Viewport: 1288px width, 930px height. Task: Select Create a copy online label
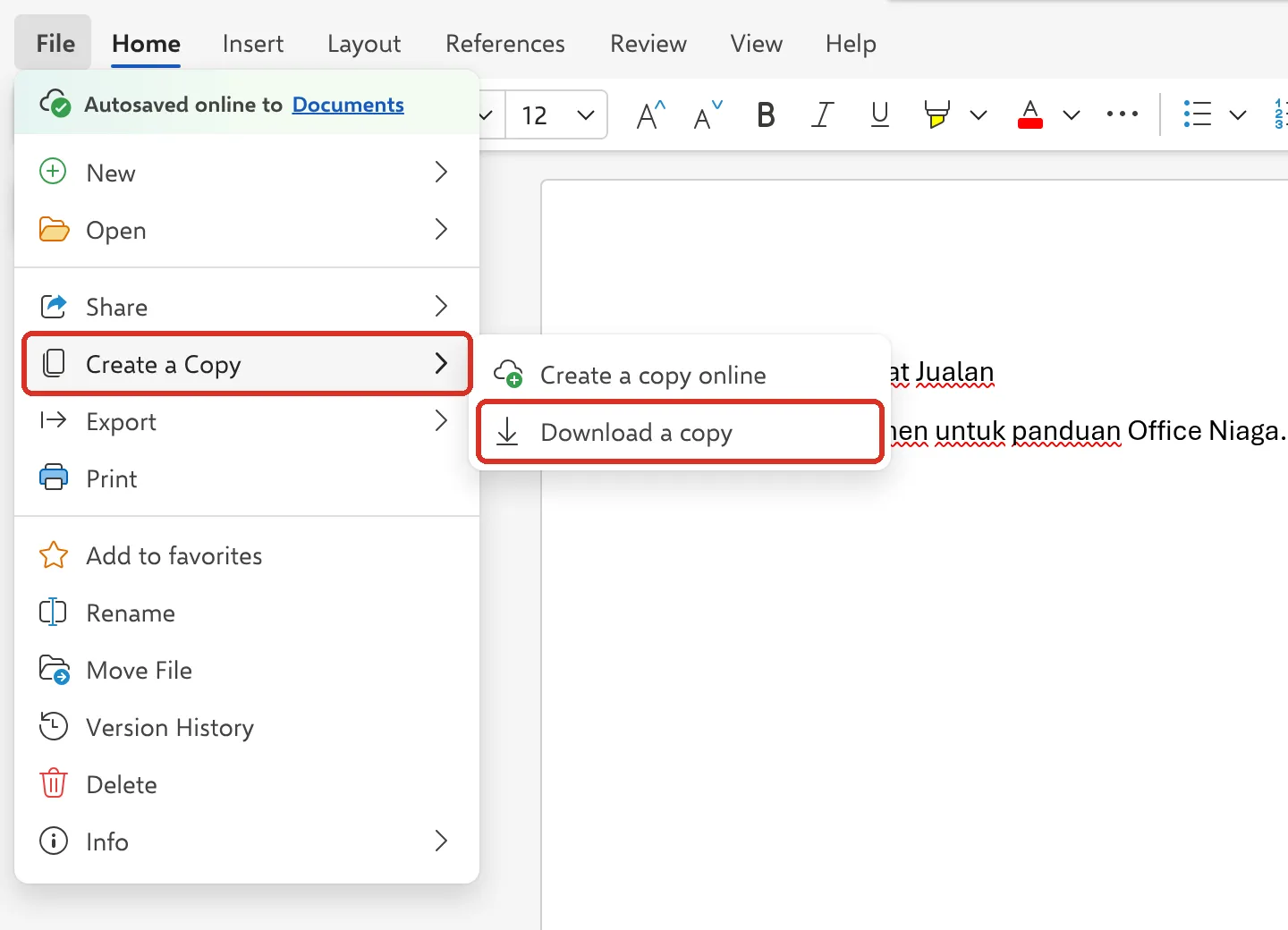point(653,376)
